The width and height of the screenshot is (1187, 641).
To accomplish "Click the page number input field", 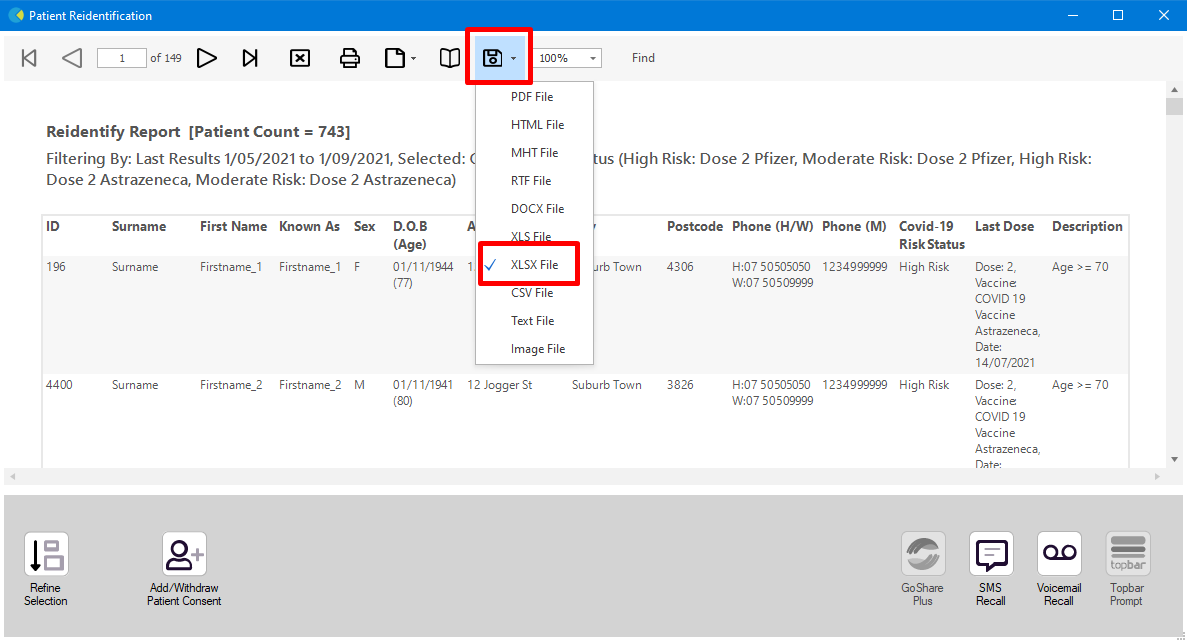I will point(121,58).
